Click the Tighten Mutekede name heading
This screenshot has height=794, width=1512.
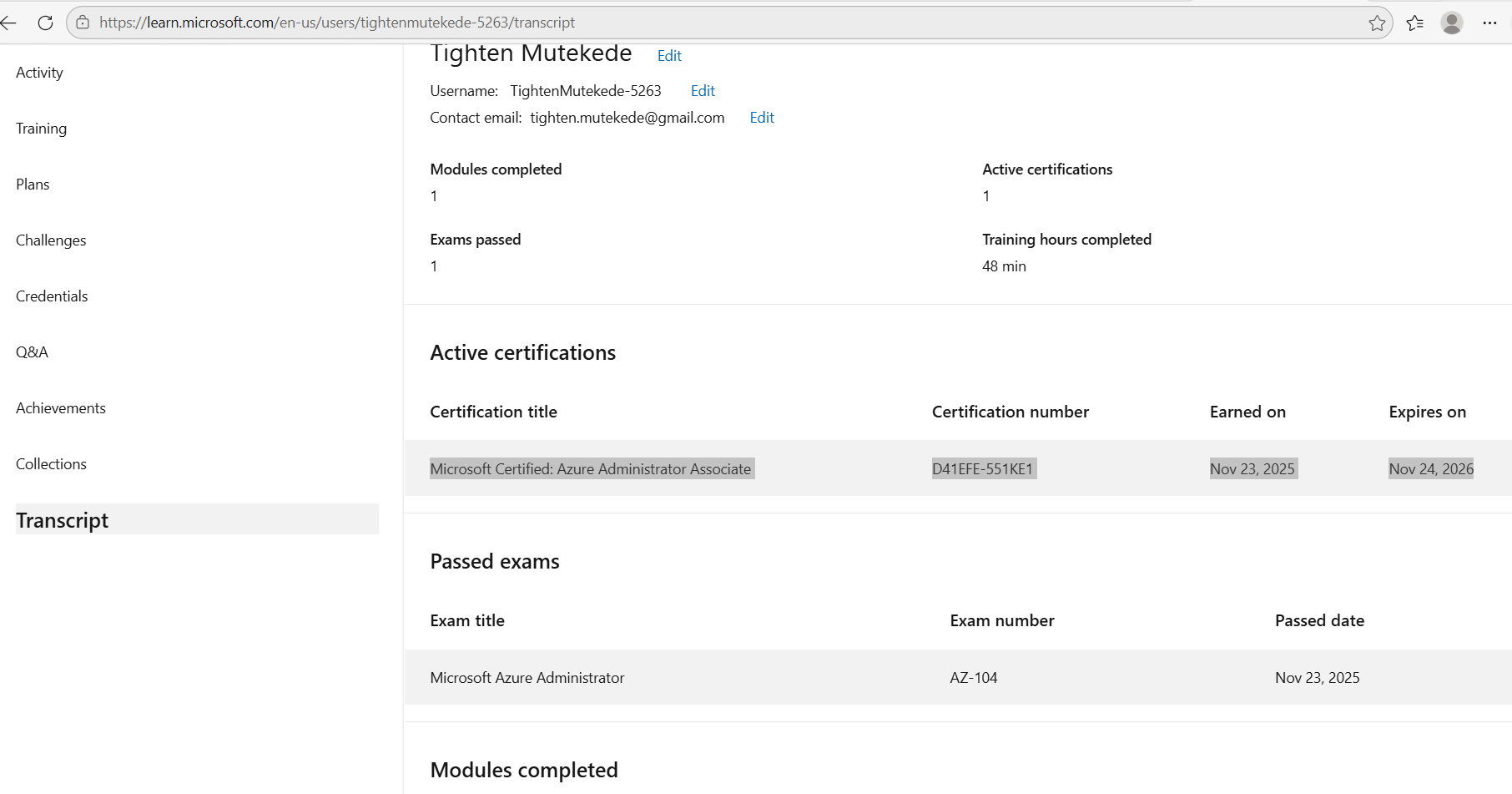(531, 53)
